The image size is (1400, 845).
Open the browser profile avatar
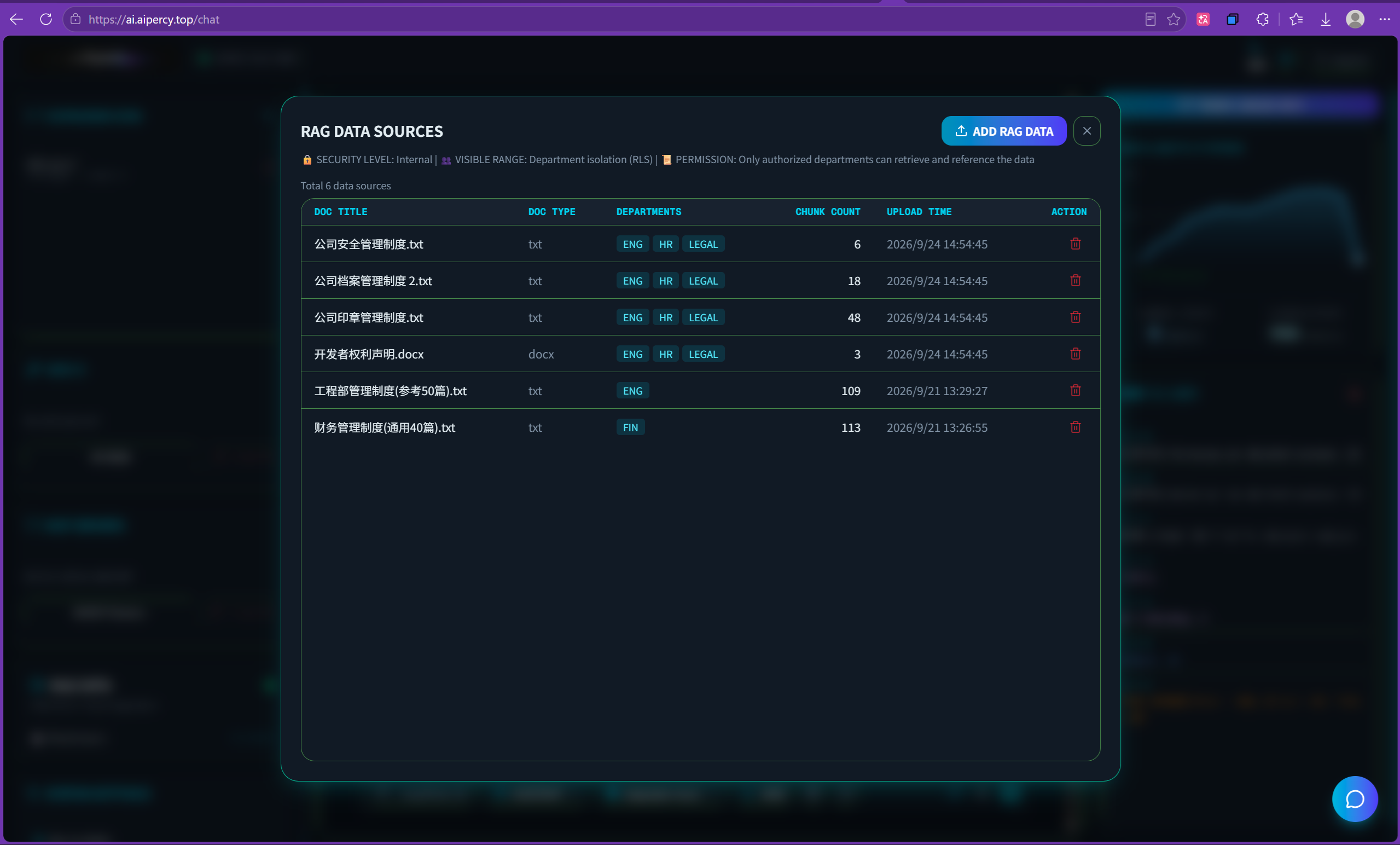pyautogui.click(x=1355, y=19)
